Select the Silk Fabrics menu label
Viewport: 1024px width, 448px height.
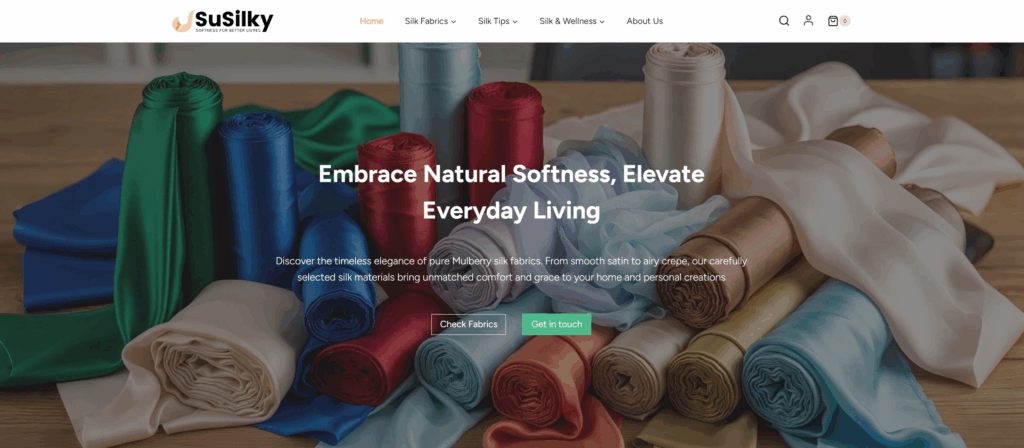pos(426,21)
